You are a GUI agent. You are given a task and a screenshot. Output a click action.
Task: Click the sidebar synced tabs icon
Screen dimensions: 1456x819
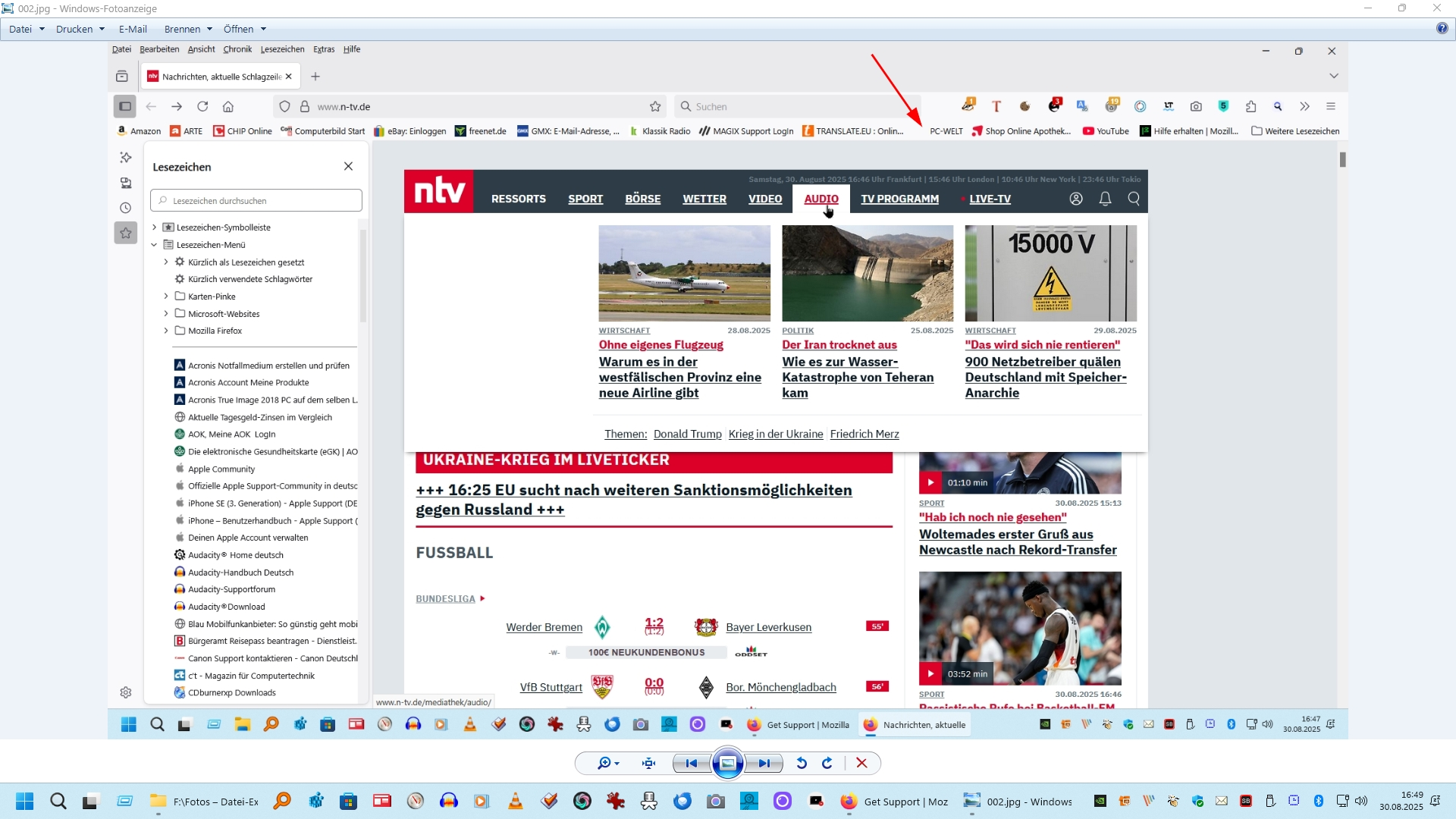[126, 183]
